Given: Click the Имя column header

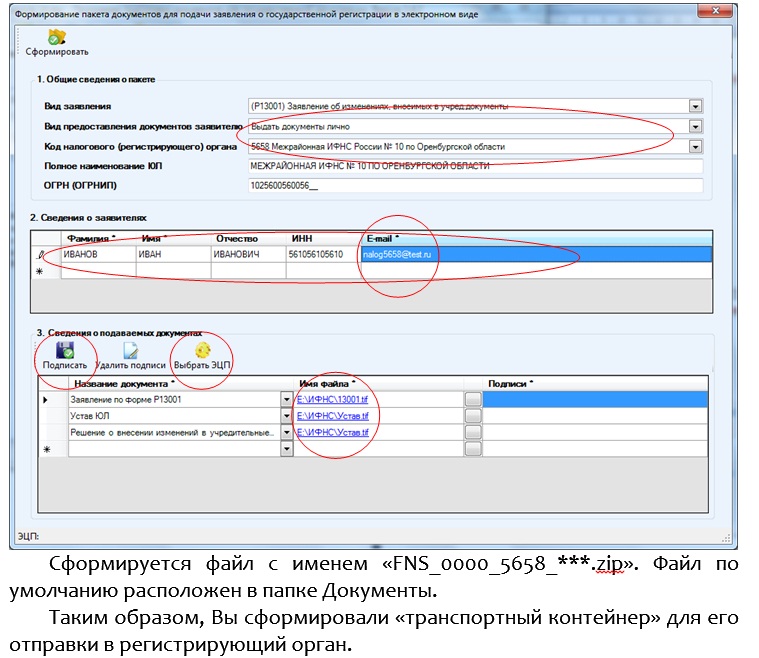Looking at the screenshot, I should [x=173, y=239].
